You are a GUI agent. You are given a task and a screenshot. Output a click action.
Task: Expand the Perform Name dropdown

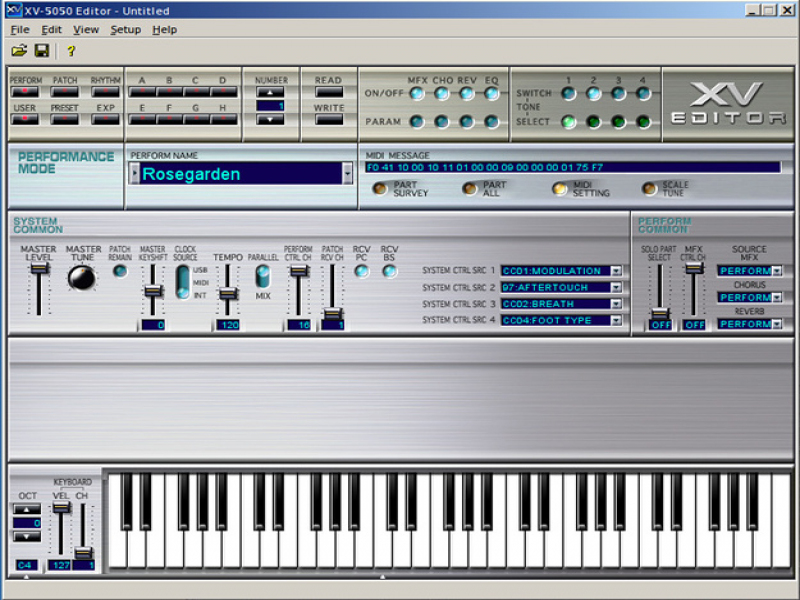tap(348, 174)
